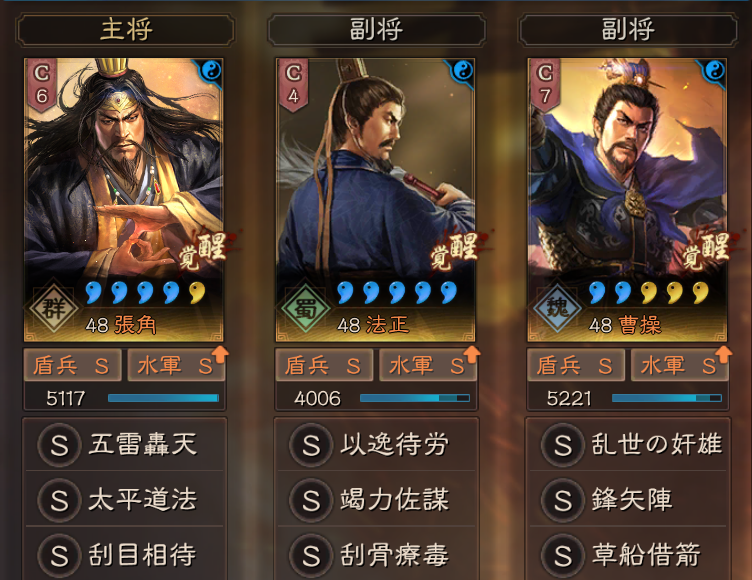The width and height of the screenshot is (752, 580).
Task: Click the orange upgrade arrow on 曹操's 水軍
Action: click(x=724, y=354)
